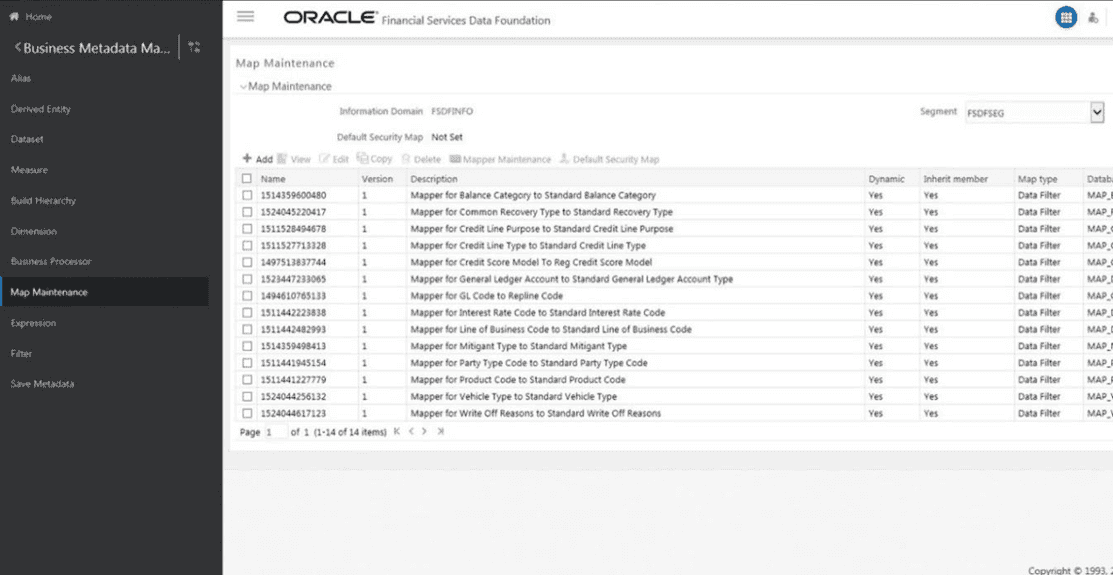Check the row for 1511442482993
This screenshot has height=575, width=1113.
(247, 329)
